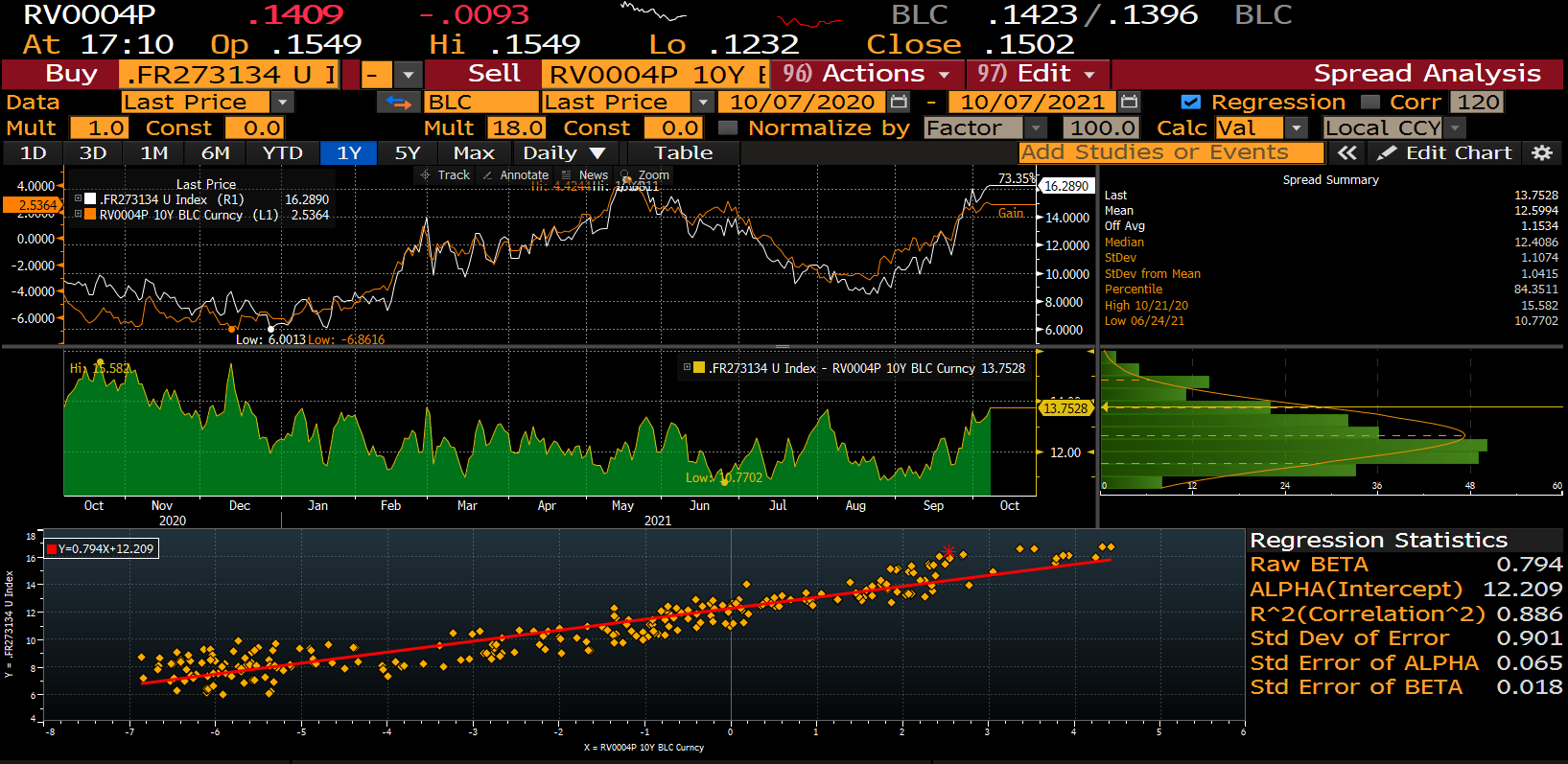Image resolution: width=1568 pixels, height=764 pixels.
Task: Activate the chart Zoom tool
Action: coord(645,174)
